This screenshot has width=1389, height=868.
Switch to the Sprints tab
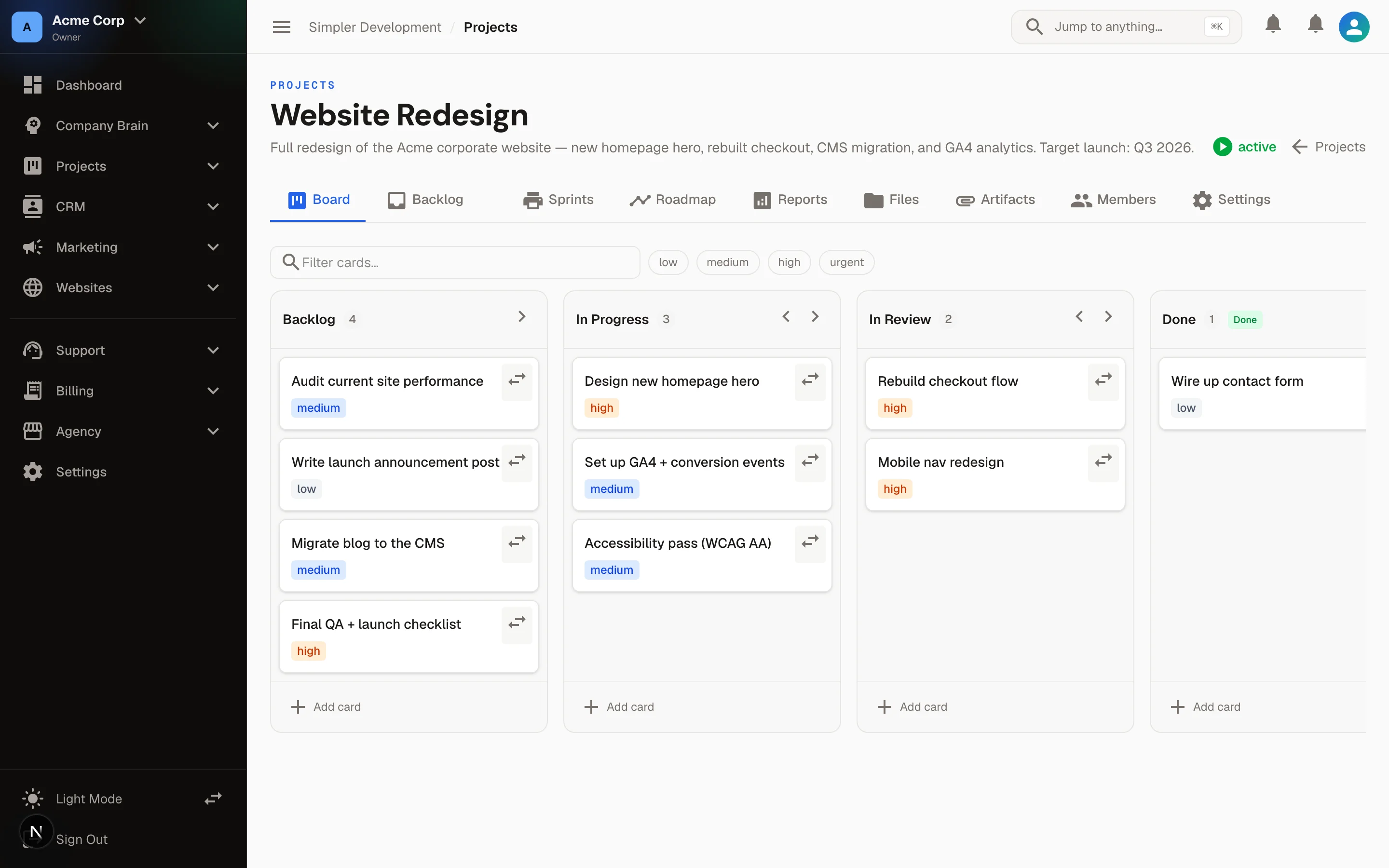click(x=558, y=200)
